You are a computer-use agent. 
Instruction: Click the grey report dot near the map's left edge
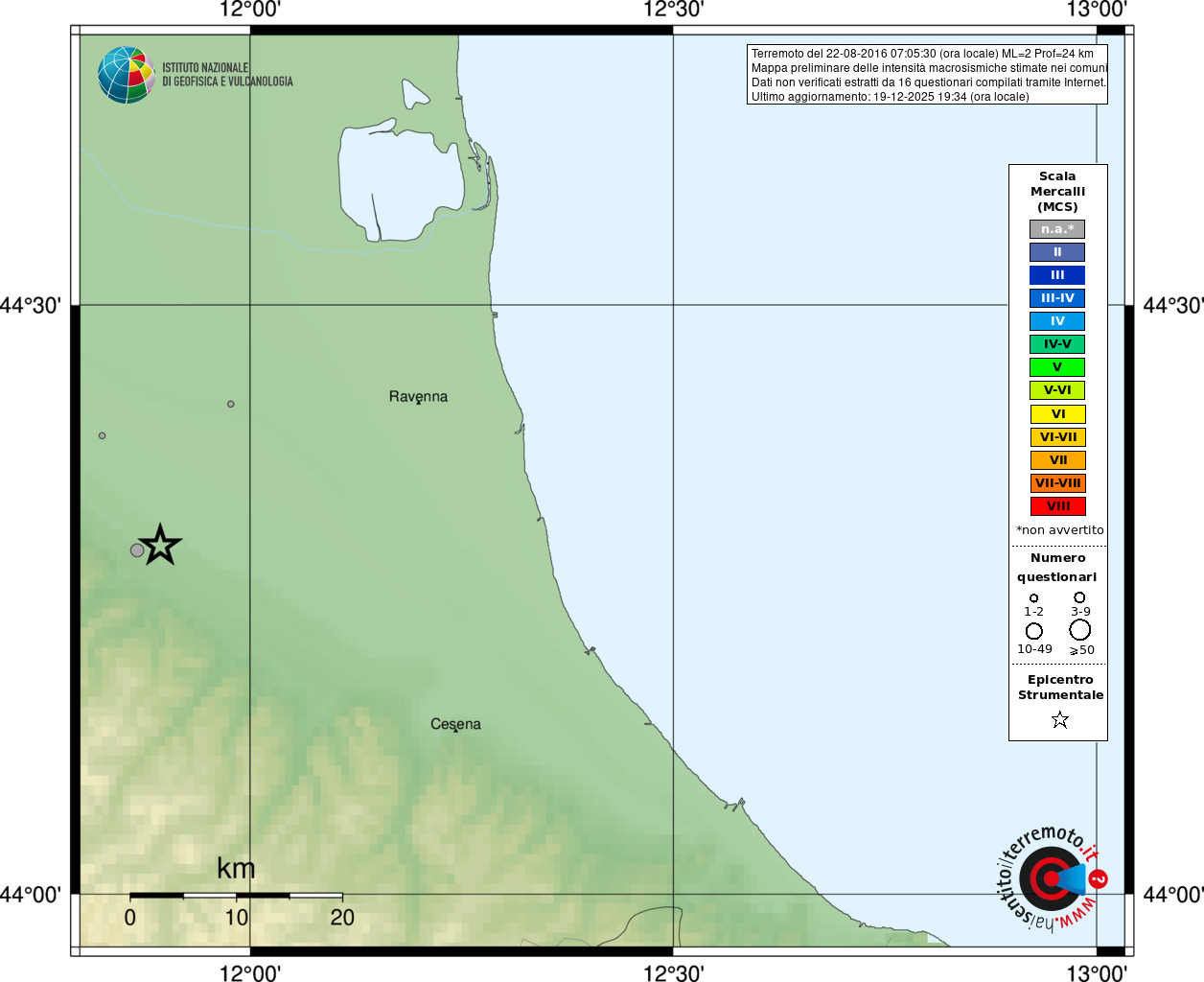coord(103,435)
